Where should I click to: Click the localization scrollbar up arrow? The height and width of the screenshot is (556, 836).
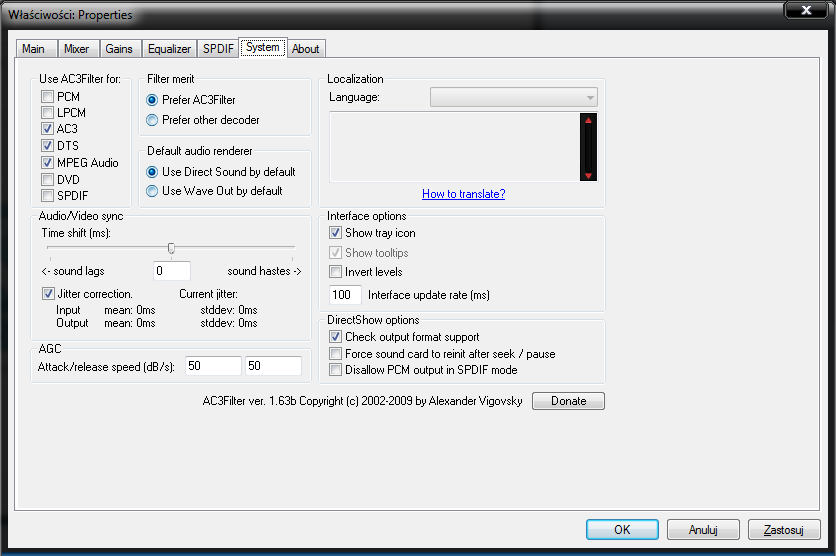(589, 120)
